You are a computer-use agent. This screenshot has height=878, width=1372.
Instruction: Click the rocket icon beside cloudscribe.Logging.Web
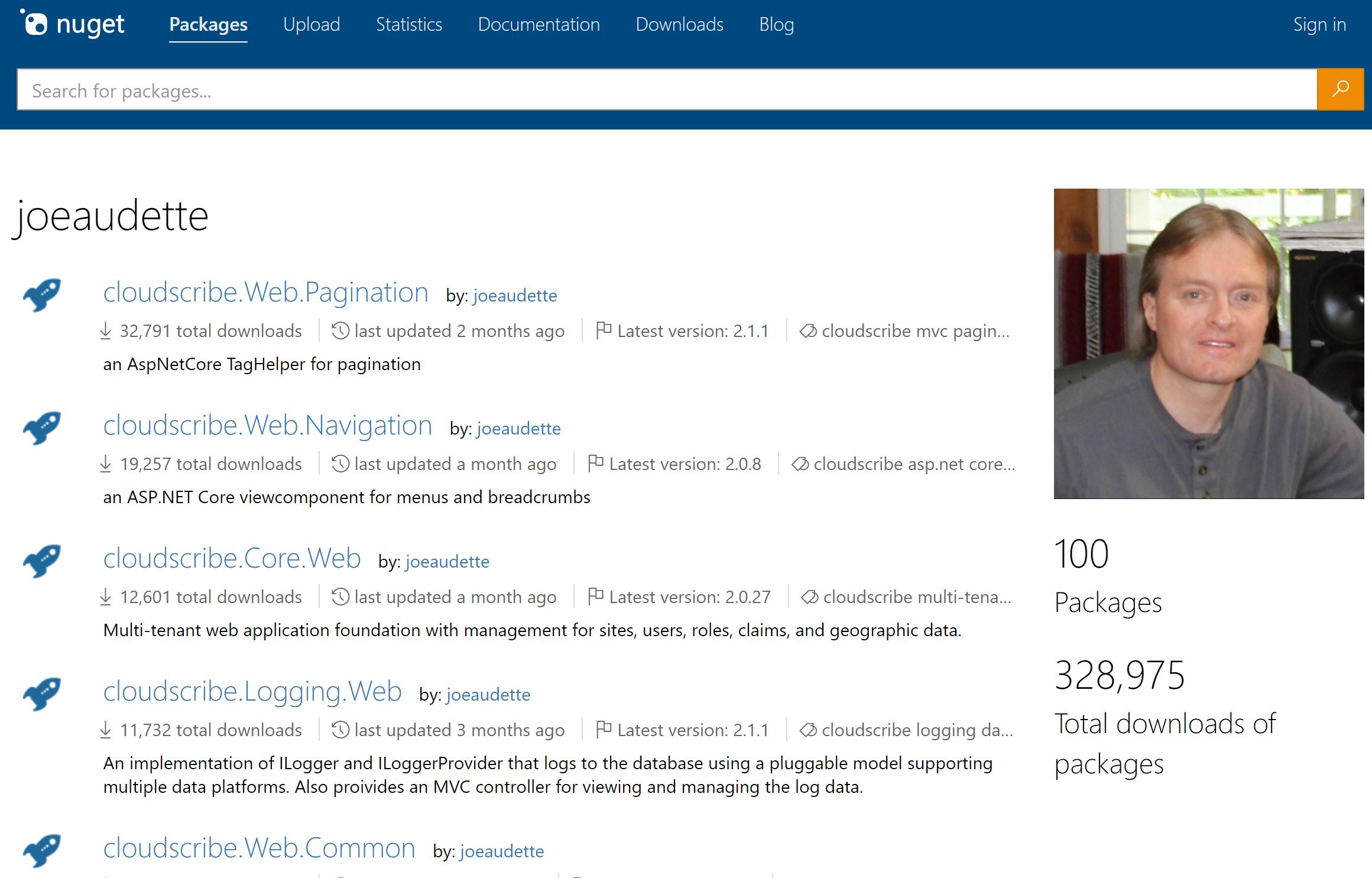pos(42,694)
